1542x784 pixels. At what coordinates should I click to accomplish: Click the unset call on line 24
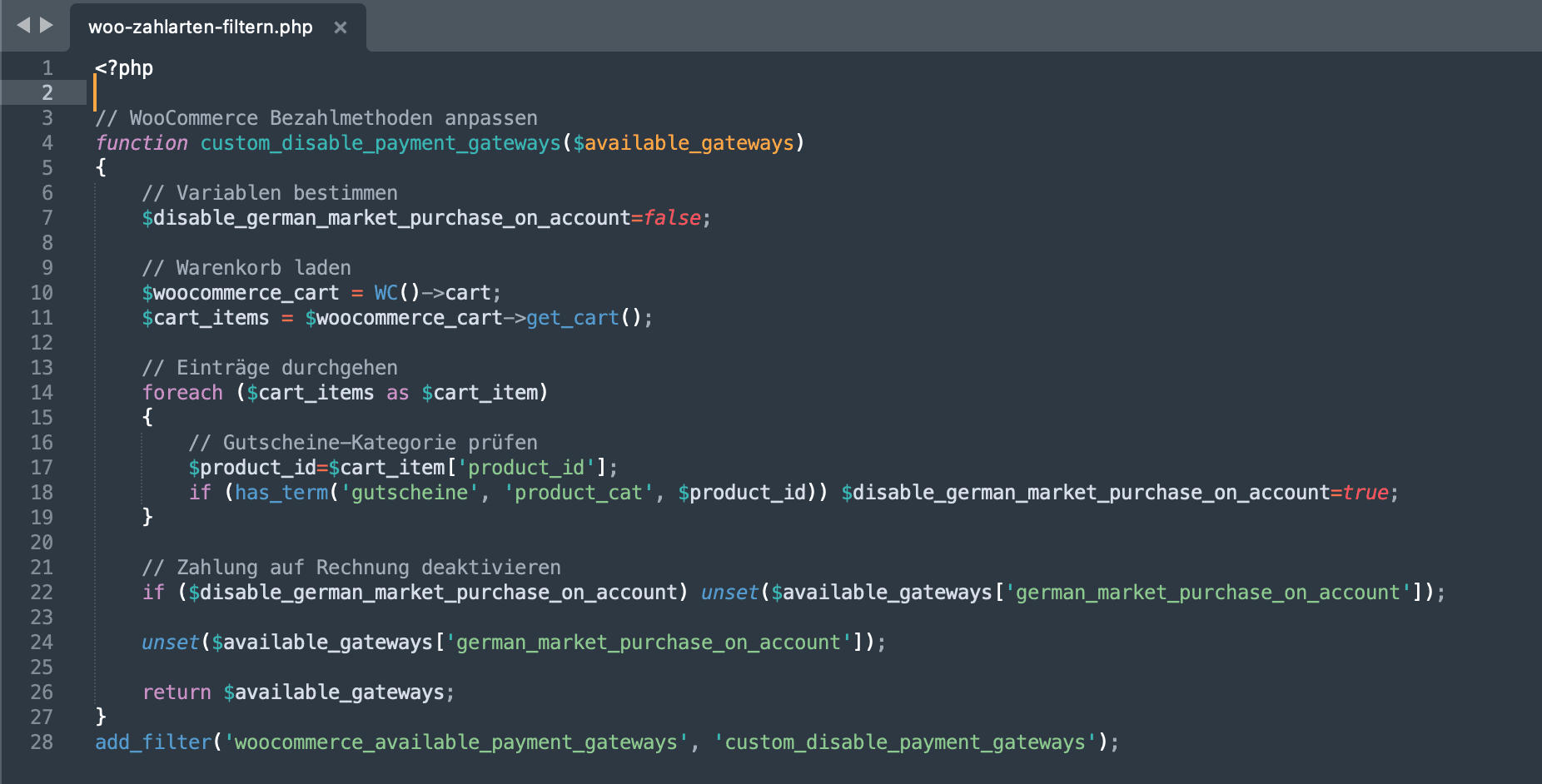click(171, 643)
